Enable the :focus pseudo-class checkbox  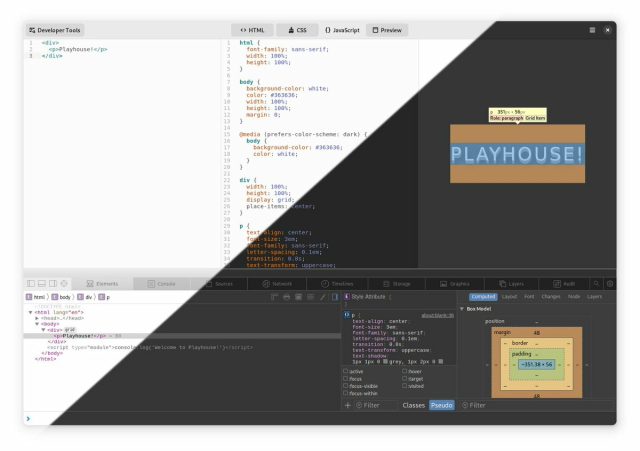pos(346,378)
